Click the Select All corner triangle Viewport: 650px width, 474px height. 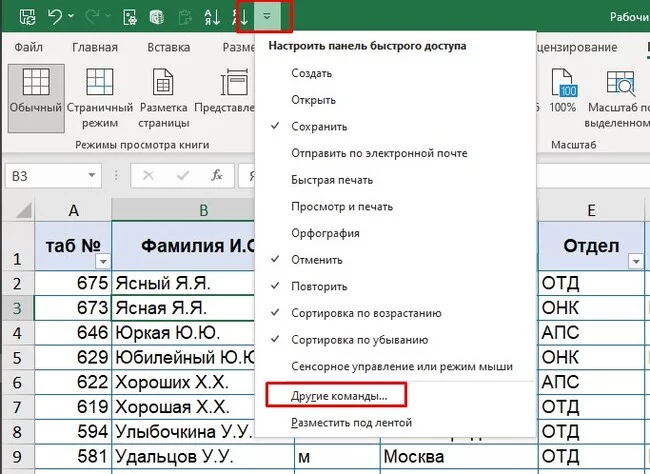(24, 211)
